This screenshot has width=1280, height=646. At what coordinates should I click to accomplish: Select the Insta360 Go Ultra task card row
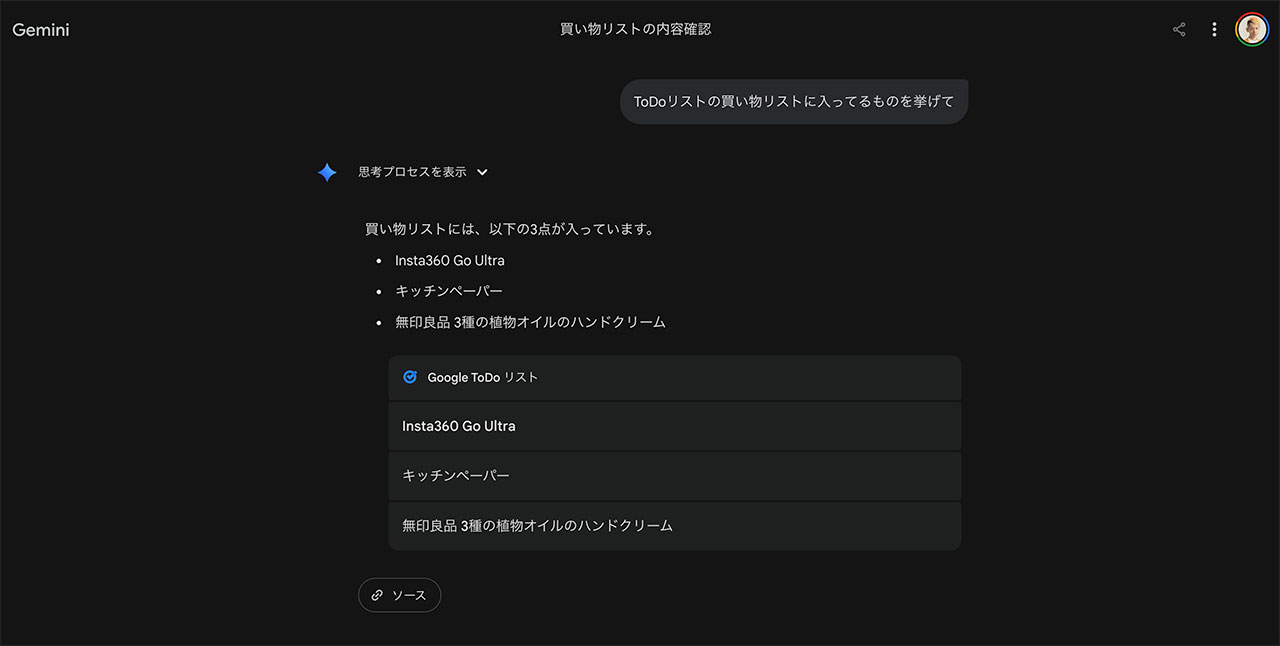[x=674, y=426]
